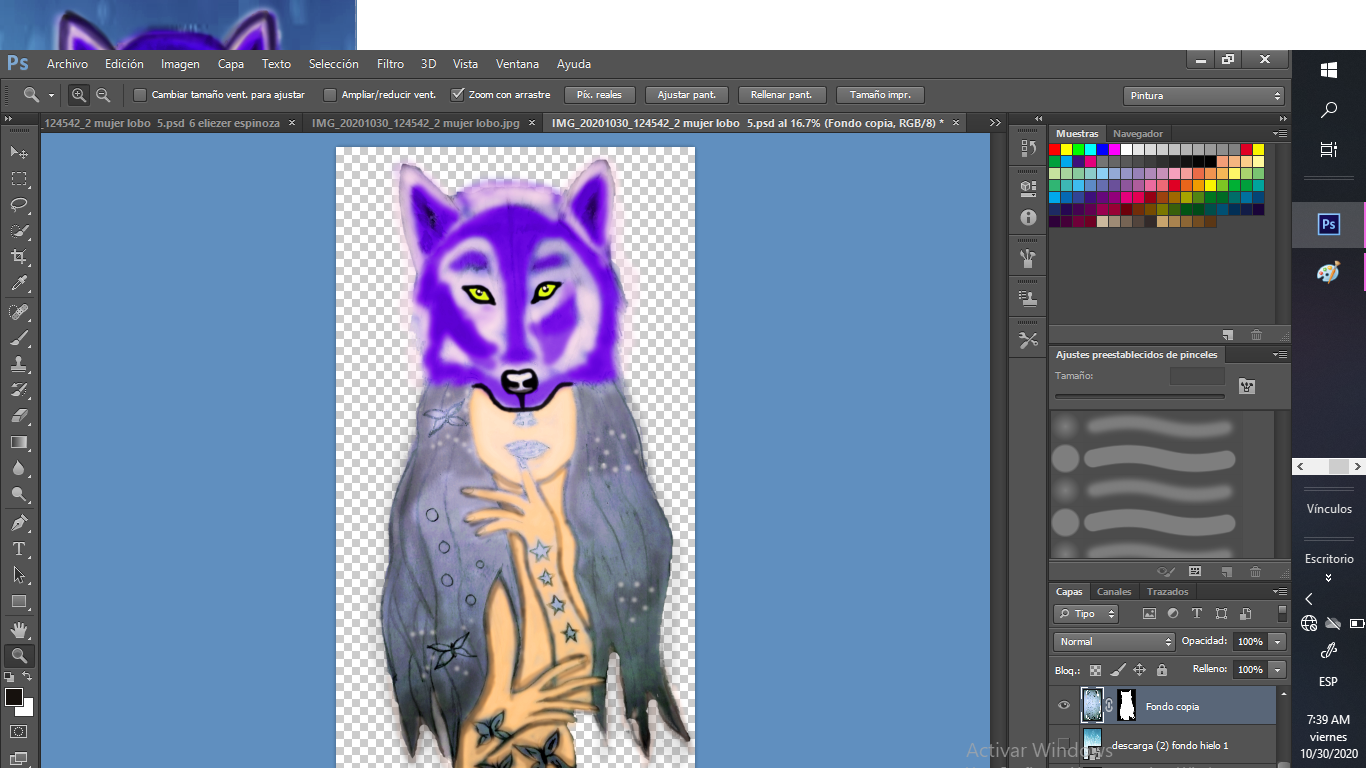1366x768 pixels.
Task: Select the Eraser tool
Action: (19, 416)
